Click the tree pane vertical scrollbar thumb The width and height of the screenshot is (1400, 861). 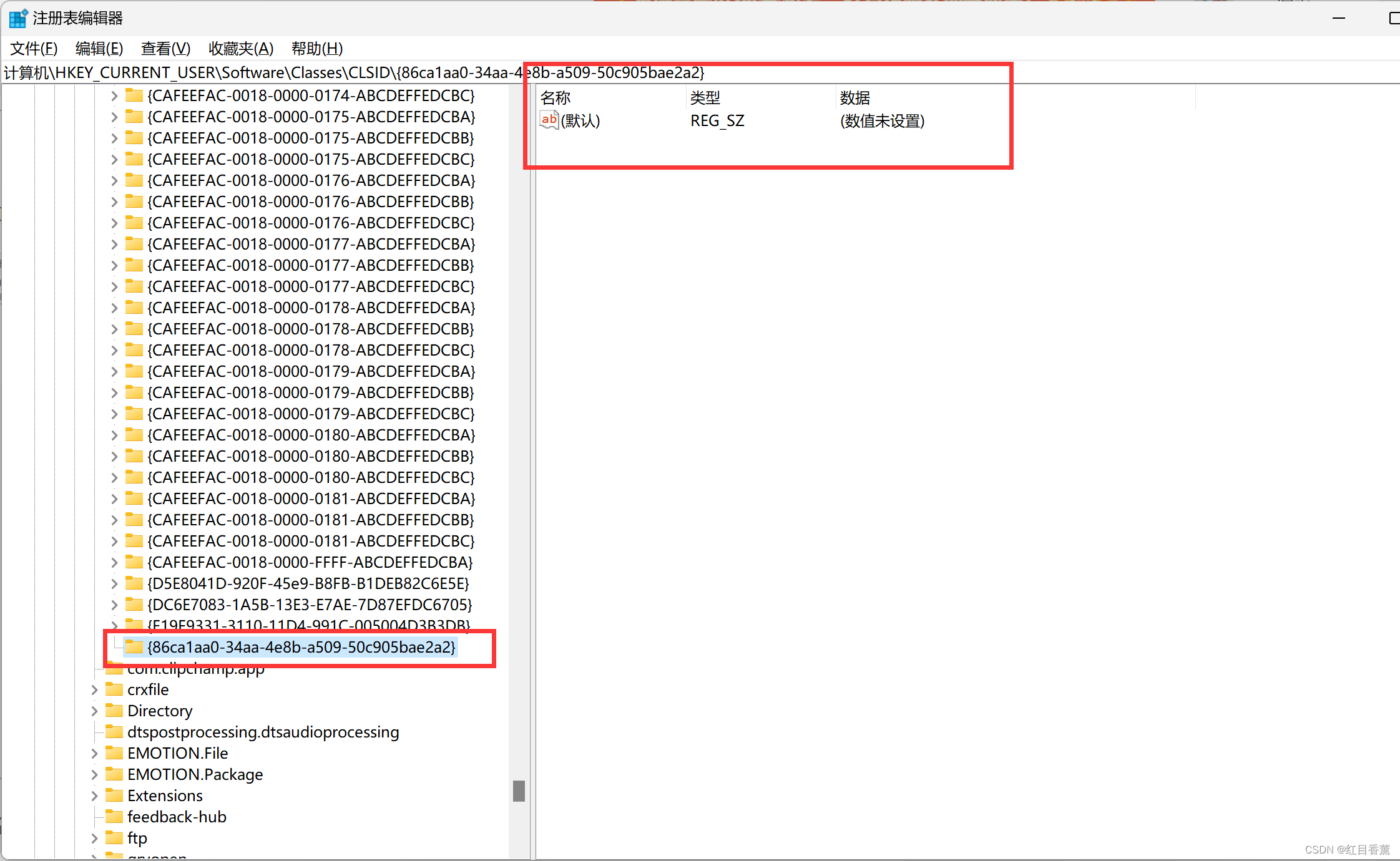(519, 790)
